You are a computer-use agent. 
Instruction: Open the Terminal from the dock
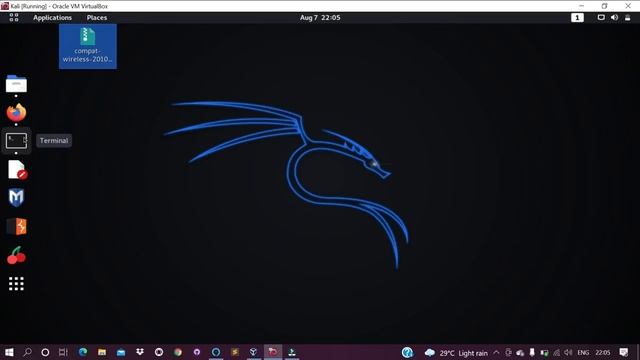(16, 141)
